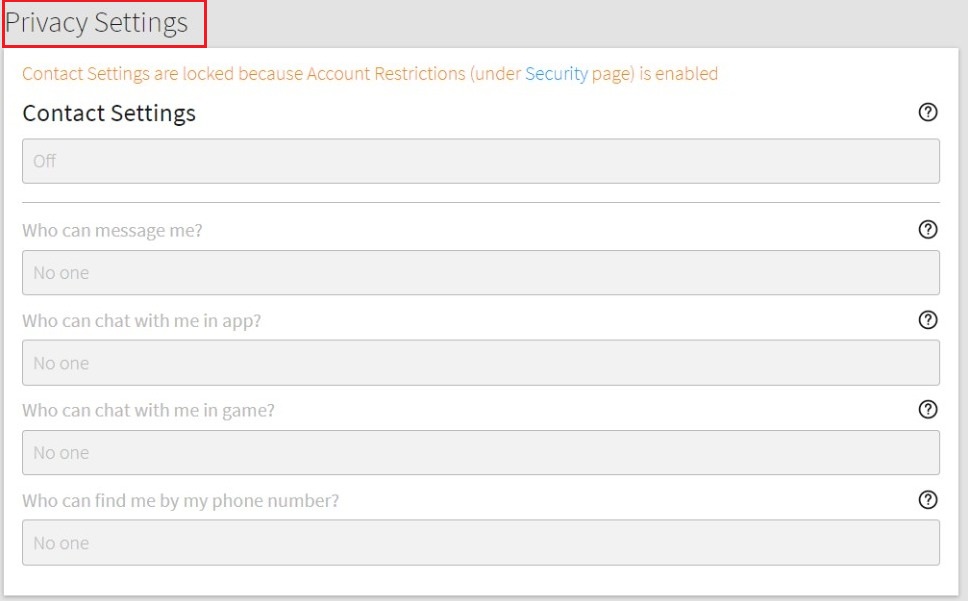
Task: Open the Contact Settings 'Off' dropdown
Action: click(480, 161)
